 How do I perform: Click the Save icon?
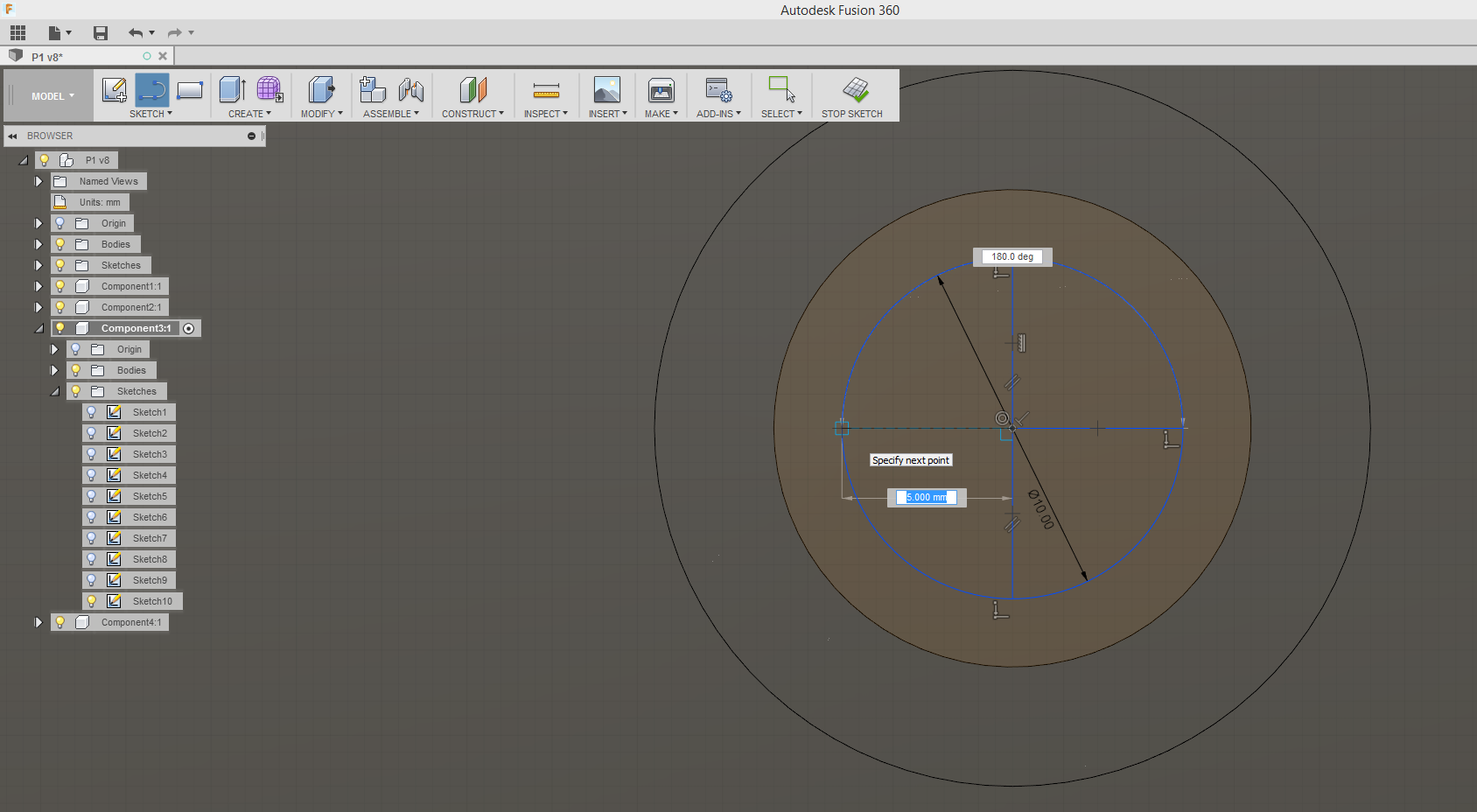coord(101,33)
